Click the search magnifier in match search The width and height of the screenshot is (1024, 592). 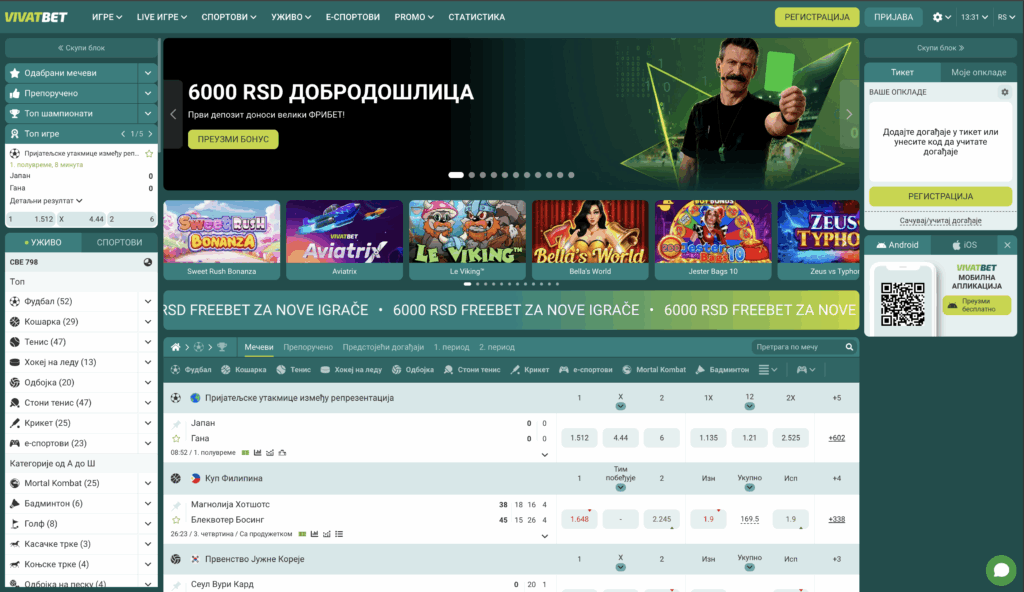pos(850,347)
